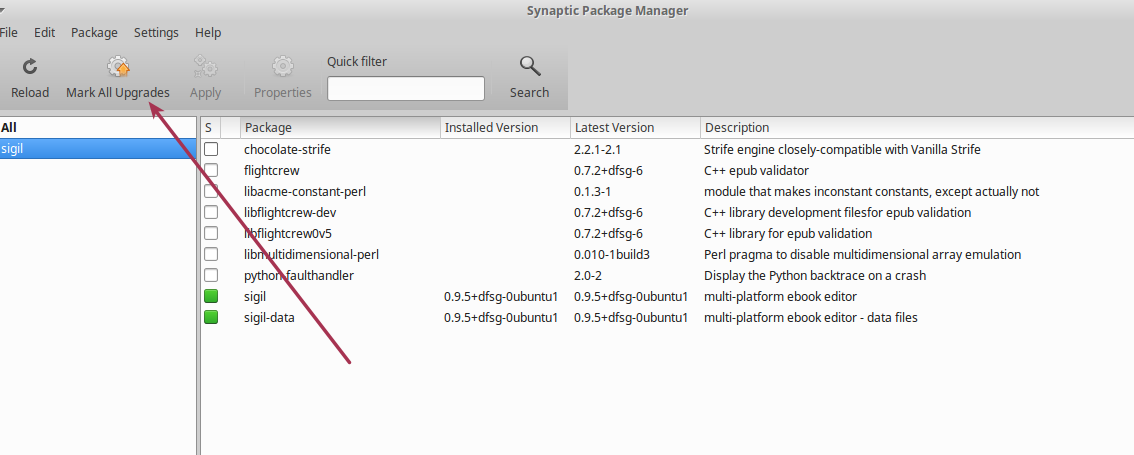Toggle the libacme-constant-perl status checkbox
The width and height of the screenshot is (1134, 455).
(211, 192)
